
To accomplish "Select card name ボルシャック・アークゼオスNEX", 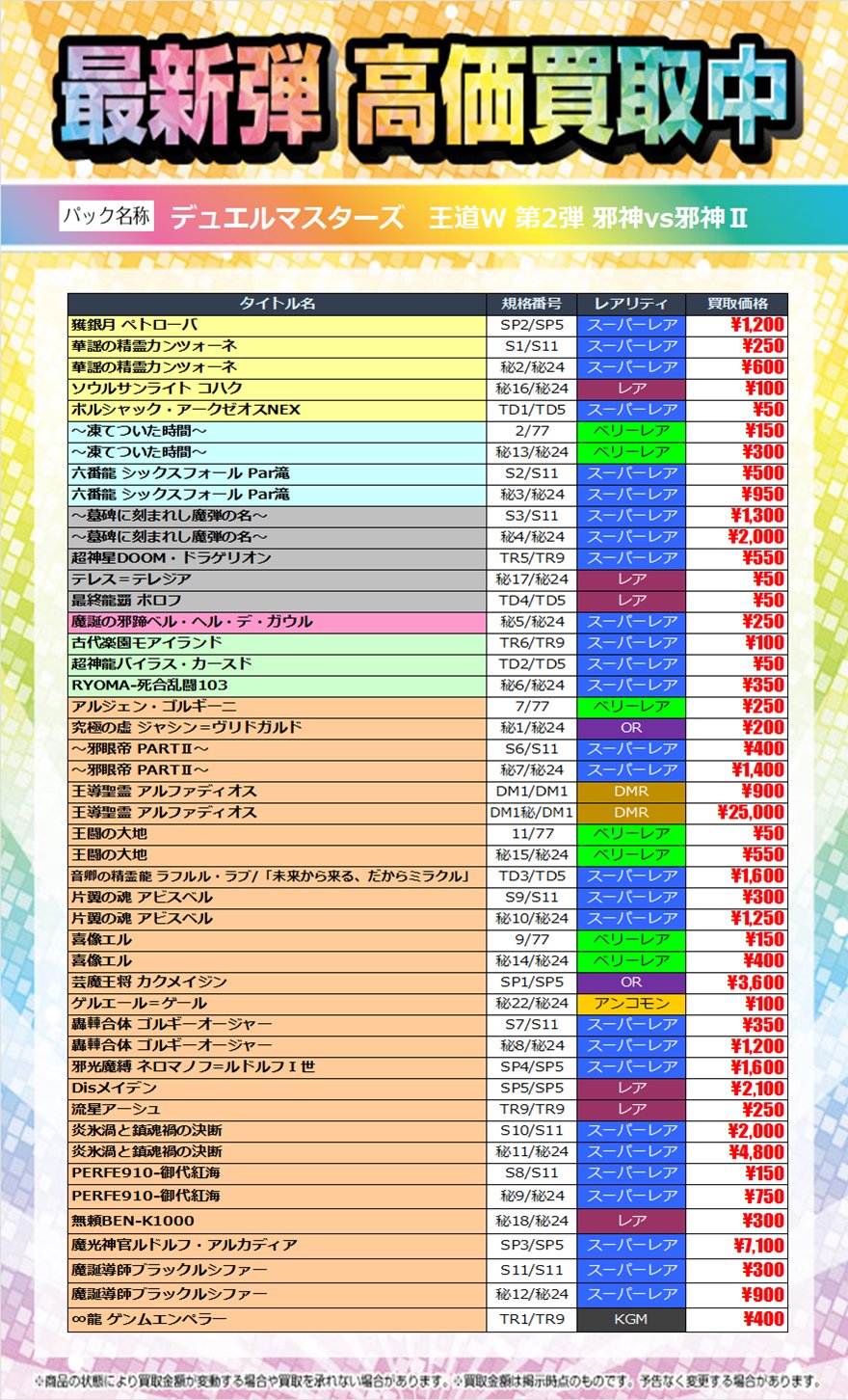I will 186,410.
